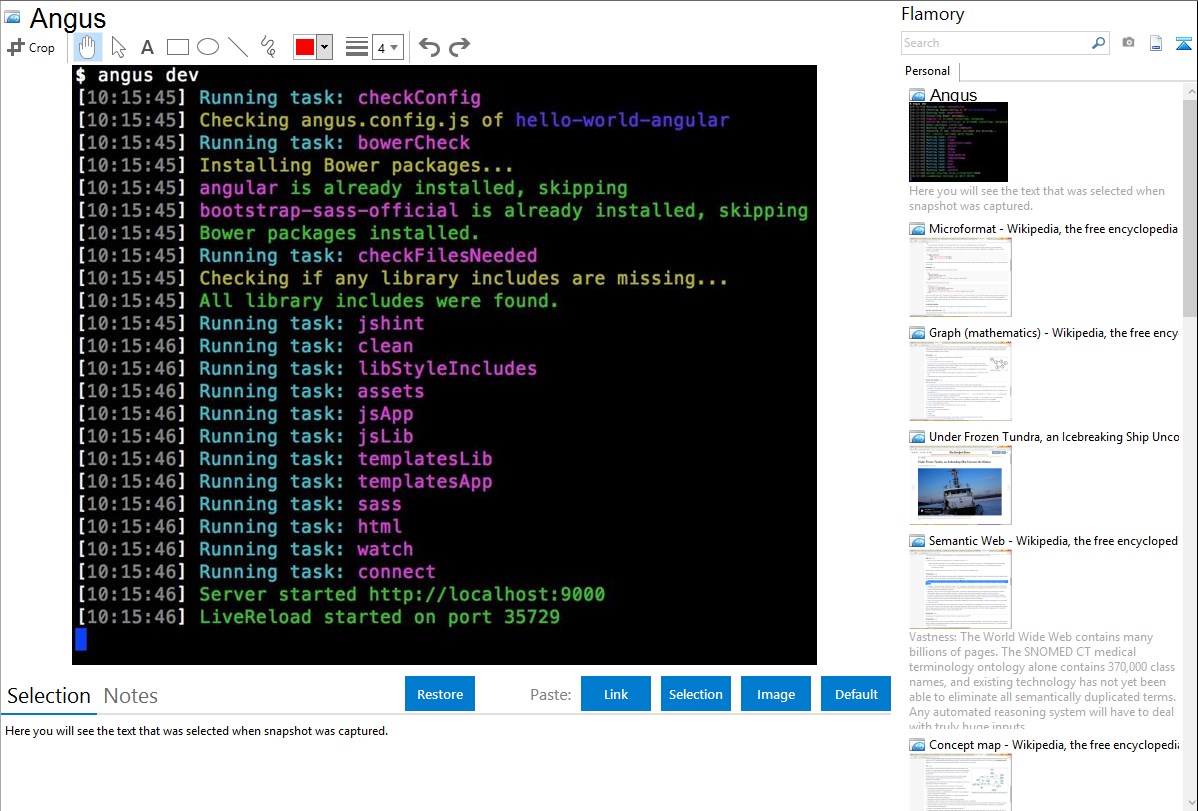Select the straight line tool
Screen dimensions: 1198x811
click(238, 47)
